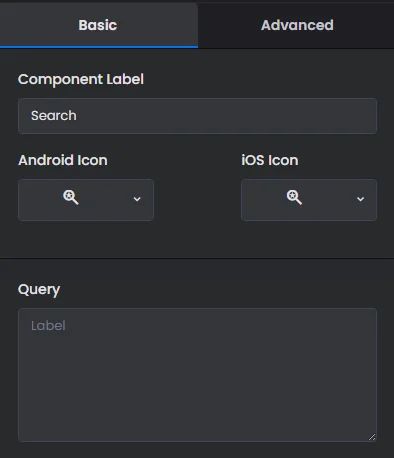Click the divider line above Query section
Image resolution: width=394 pixels, height=458 pixels.
[x=197, y=258]
